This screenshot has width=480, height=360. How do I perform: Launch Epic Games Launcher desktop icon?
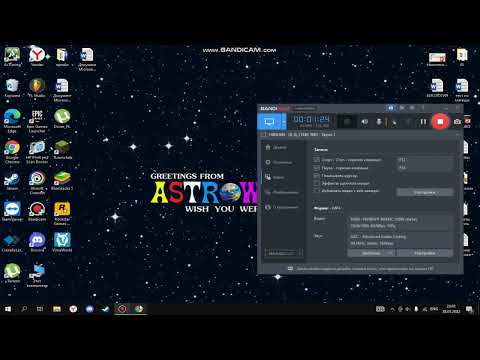pyautogui.click(x=37, y=121)
